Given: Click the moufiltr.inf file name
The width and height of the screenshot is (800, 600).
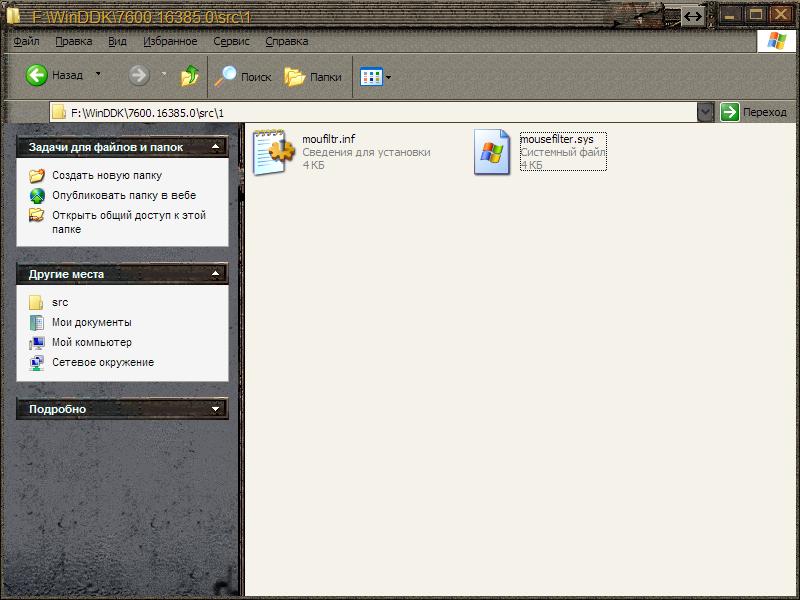Looking at the screenshot, I should (x=329, y=139).
